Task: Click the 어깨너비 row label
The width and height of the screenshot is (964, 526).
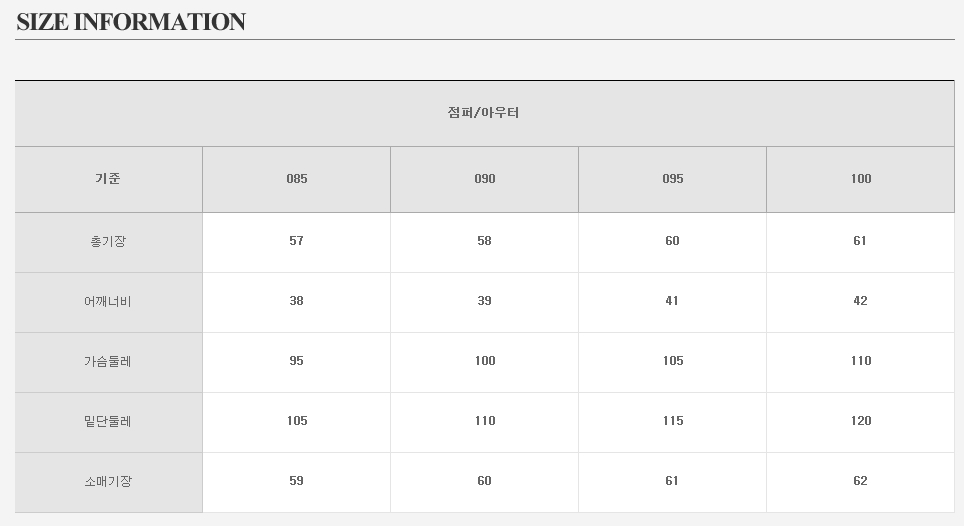Action: pyautogui.click(x=108, y=301)
